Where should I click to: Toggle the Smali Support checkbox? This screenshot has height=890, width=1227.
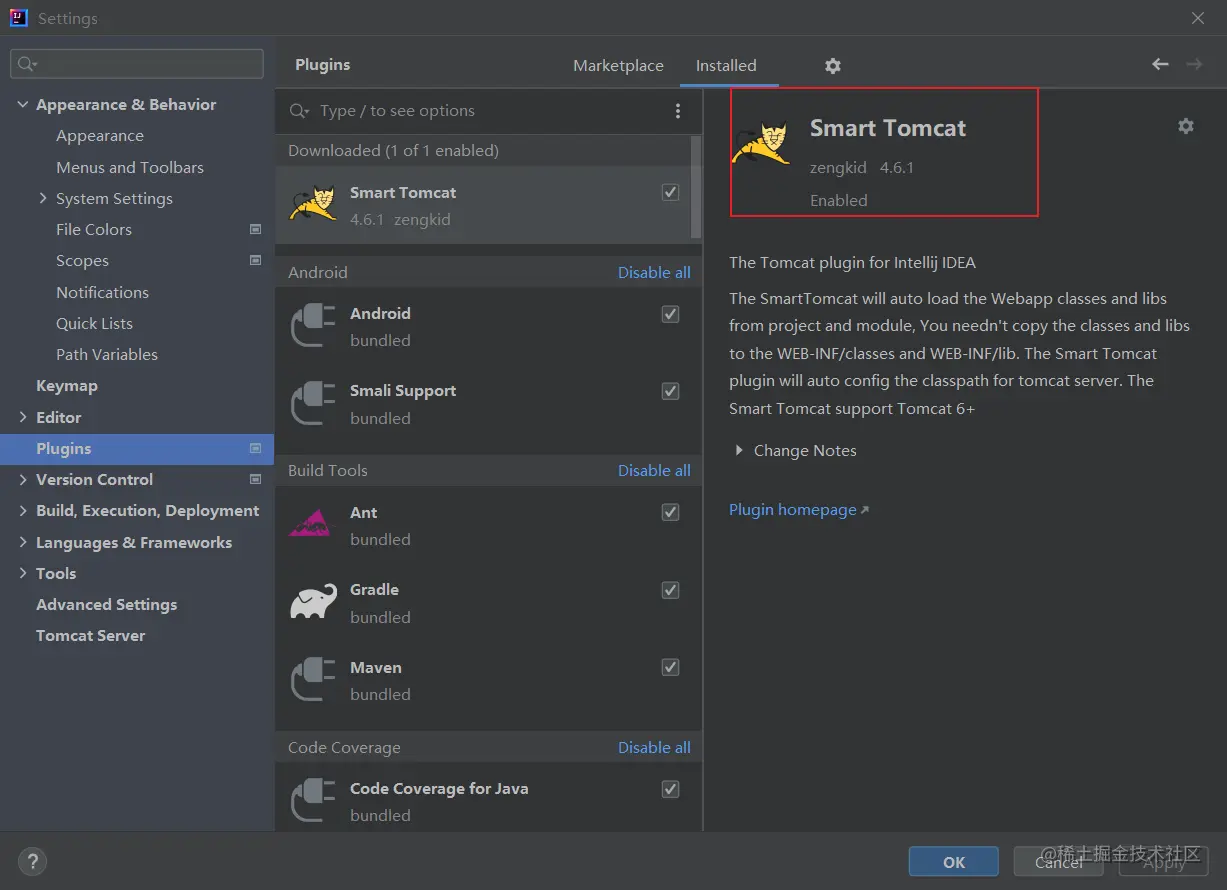(x=671, y=391)
